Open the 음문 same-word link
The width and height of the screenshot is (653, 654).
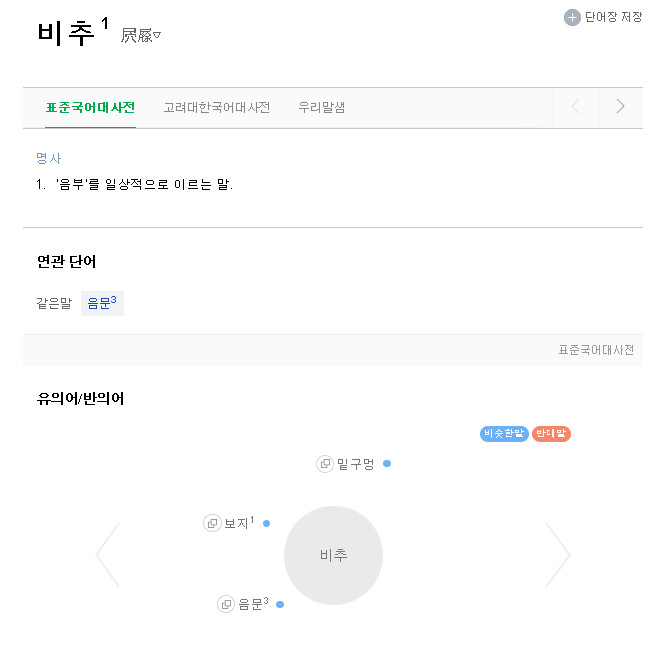pyautogui.click(x=102, y=303)
